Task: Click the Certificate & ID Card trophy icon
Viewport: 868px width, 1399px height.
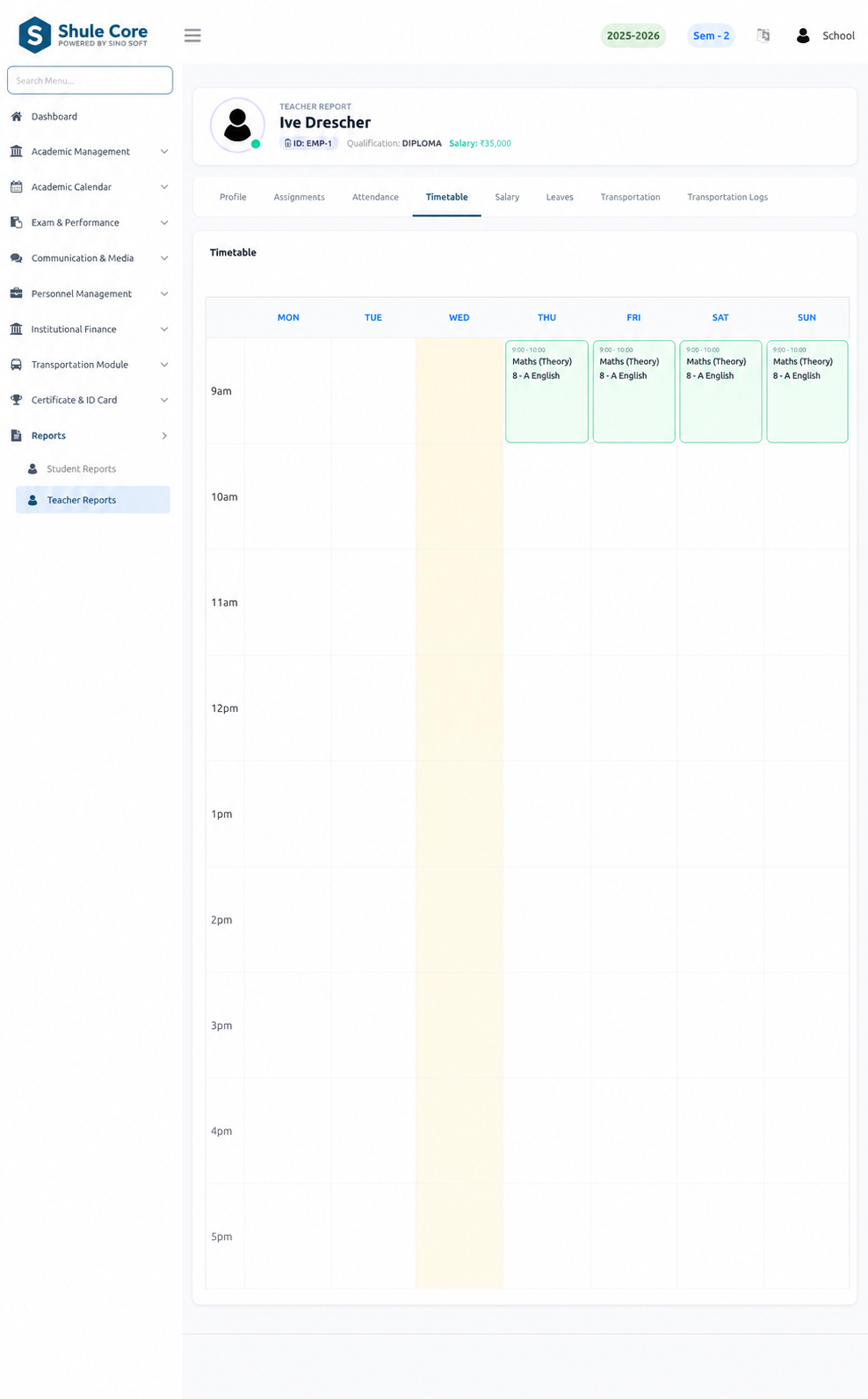Action: pos(16,399)
